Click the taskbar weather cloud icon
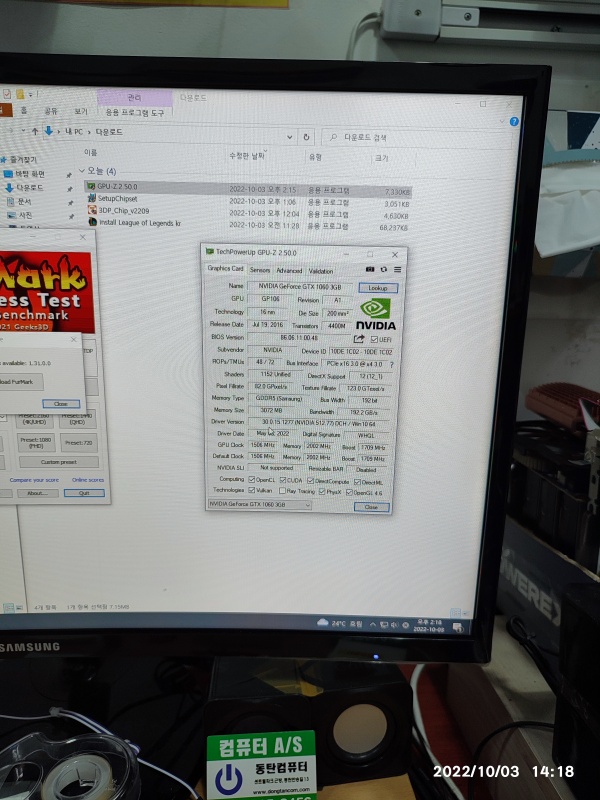 coord(322,622)
